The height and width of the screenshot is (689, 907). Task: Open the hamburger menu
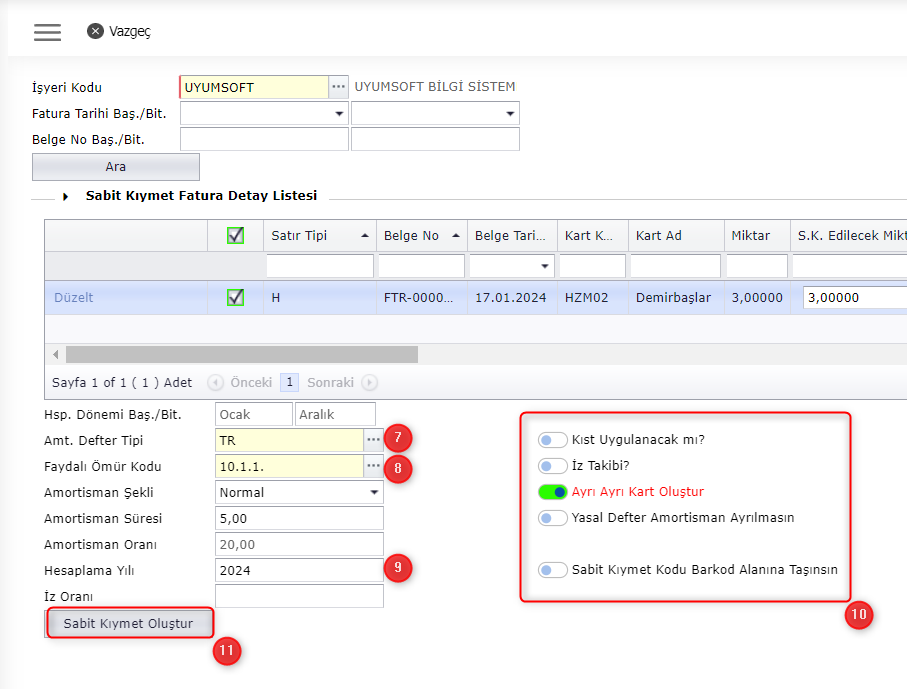click(x=47, y=31)
